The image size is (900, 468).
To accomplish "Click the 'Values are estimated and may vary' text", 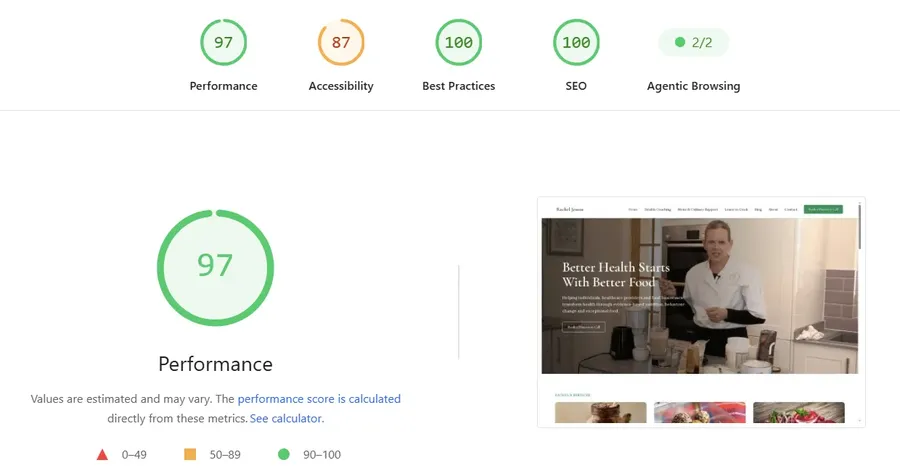I will (x=121, y=399).
